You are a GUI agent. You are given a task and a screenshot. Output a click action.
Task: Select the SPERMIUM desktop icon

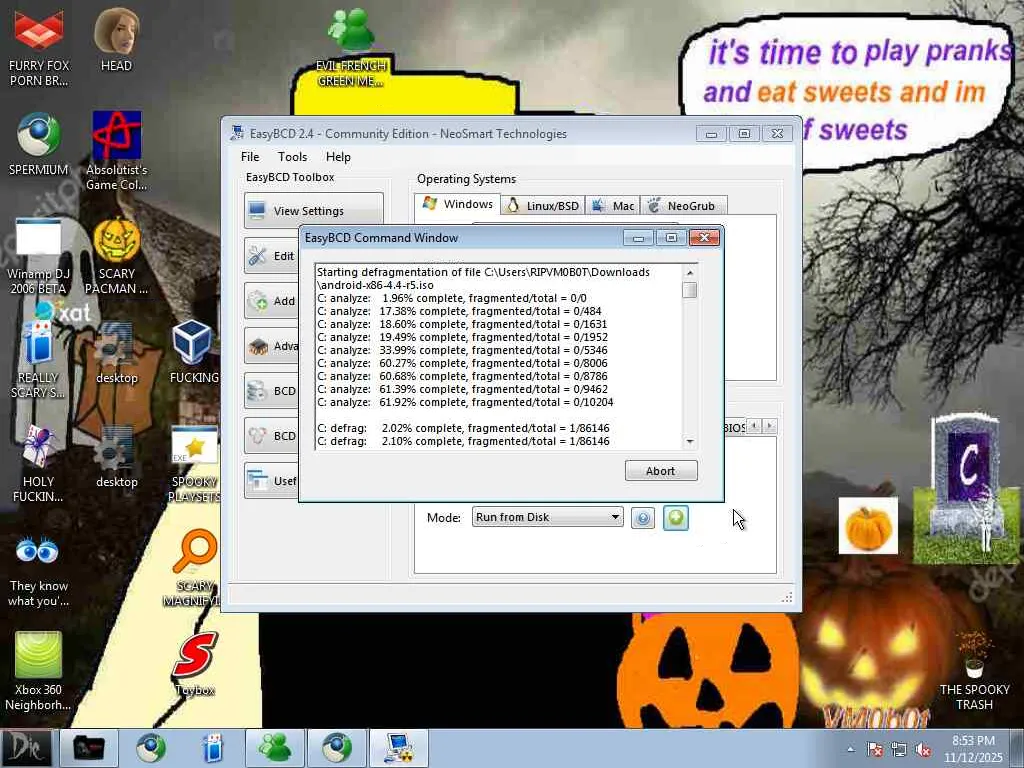[39, 144]
